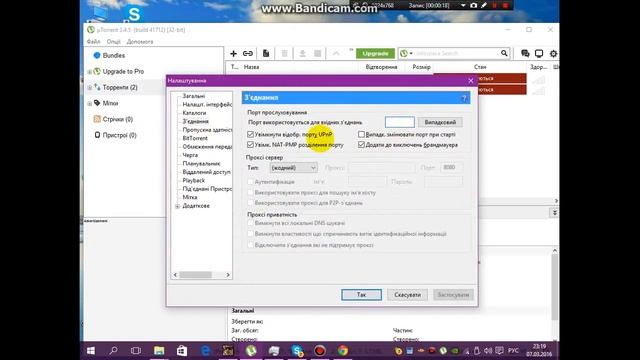Open the Файл menu

pos(93,42)
